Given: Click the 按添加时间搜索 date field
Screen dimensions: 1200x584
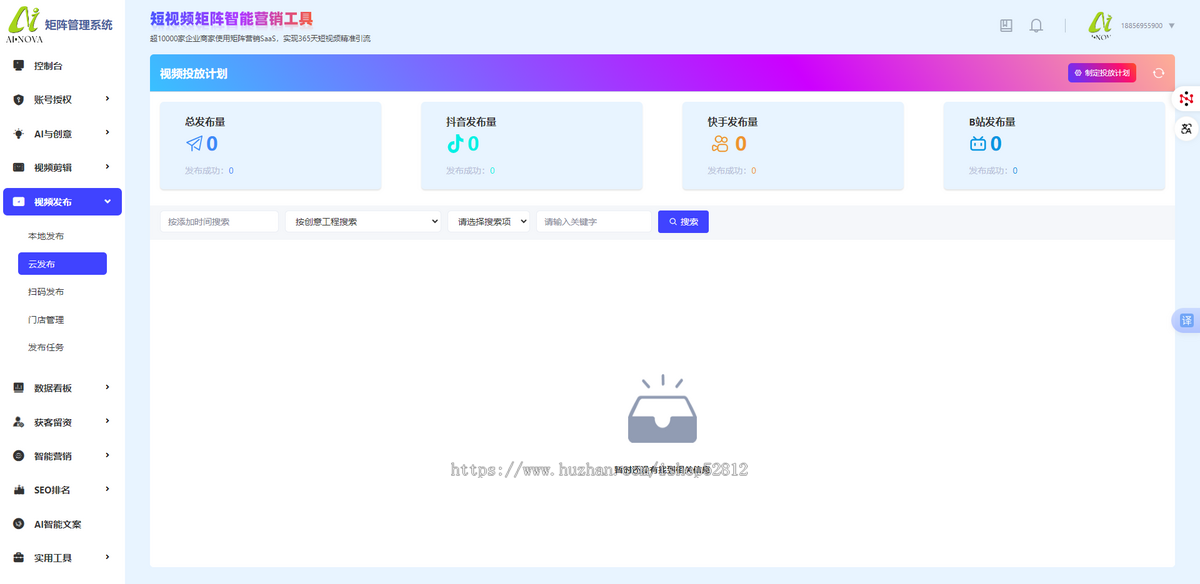Looking at the screenshot, I should click(219, 222).
